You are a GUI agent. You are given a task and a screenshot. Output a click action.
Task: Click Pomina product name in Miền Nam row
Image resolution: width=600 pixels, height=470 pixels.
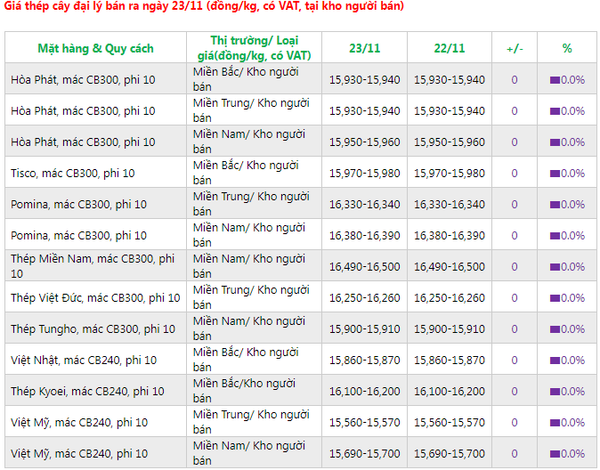coord(78,236)
